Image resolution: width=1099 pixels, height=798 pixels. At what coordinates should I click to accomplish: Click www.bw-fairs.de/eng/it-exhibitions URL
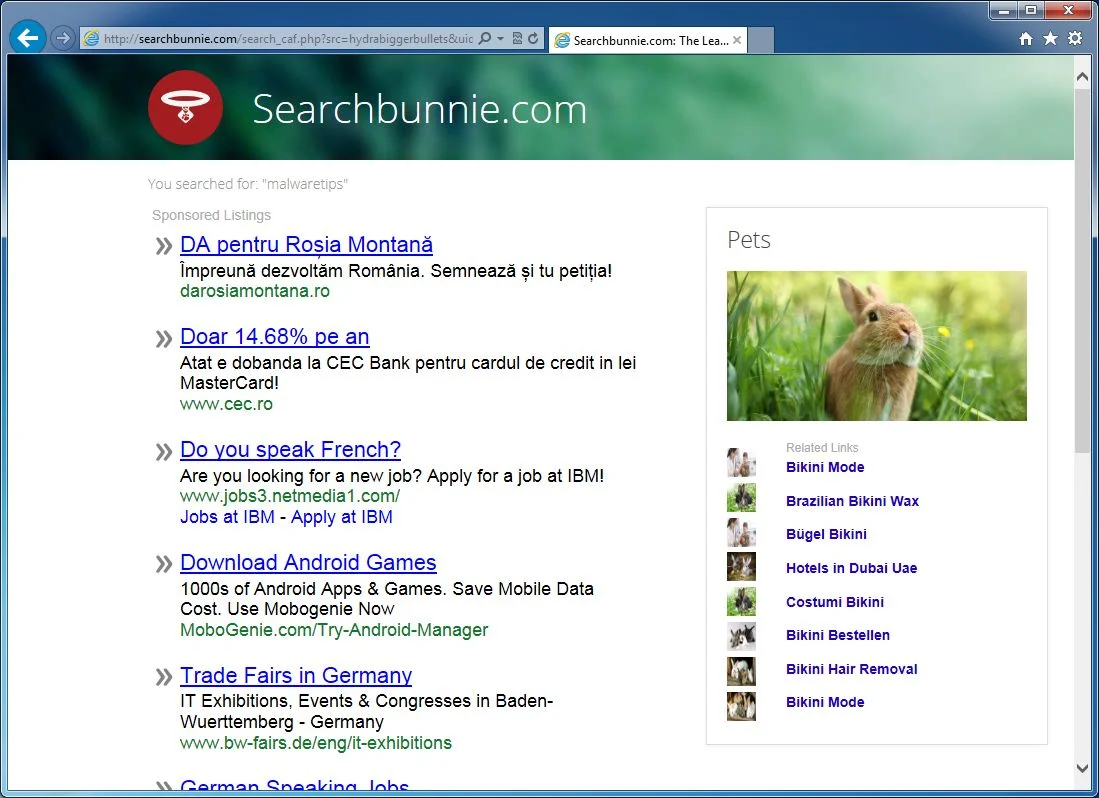click(x=316, y=743)
